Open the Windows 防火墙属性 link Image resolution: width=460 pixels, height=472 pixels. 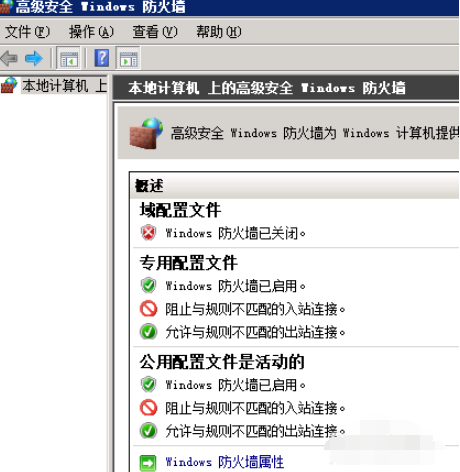click(x=225, y=462)
